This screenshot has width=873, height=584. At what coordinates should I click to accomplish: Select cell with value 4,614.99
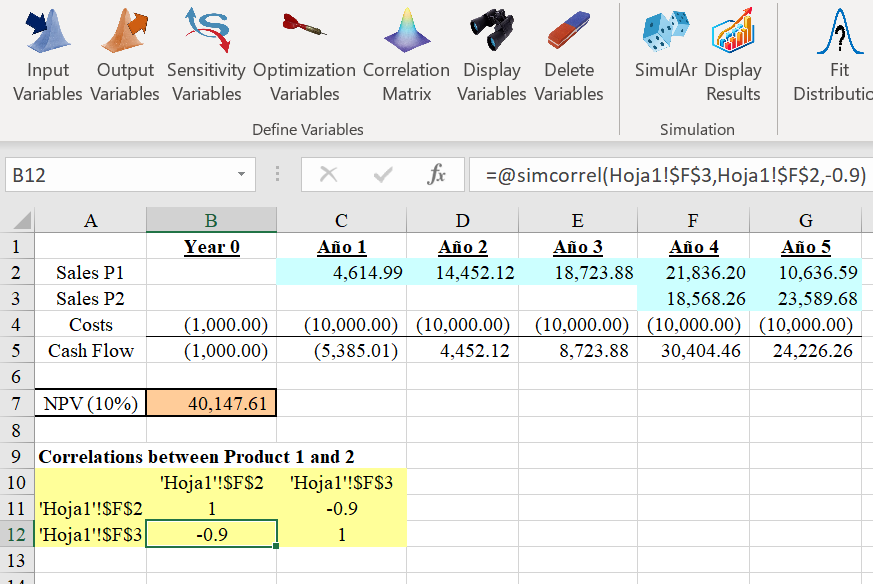(x=341, y=272)
